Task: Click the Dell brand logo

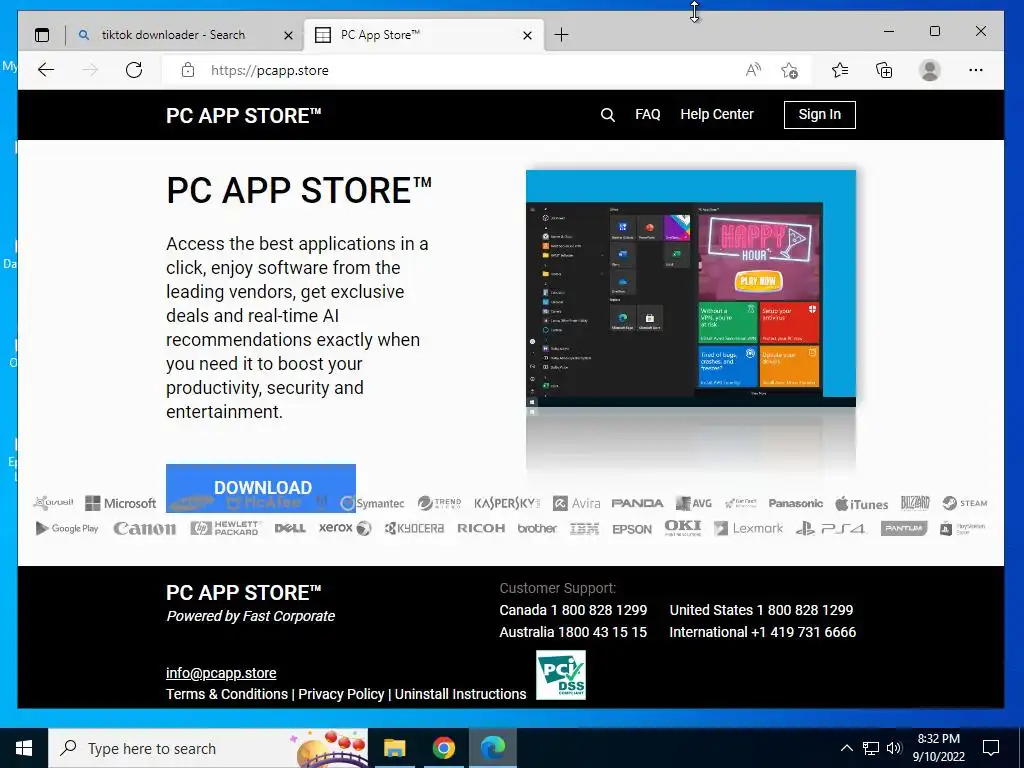Action: pyautogui.click(x=290, y=528)
